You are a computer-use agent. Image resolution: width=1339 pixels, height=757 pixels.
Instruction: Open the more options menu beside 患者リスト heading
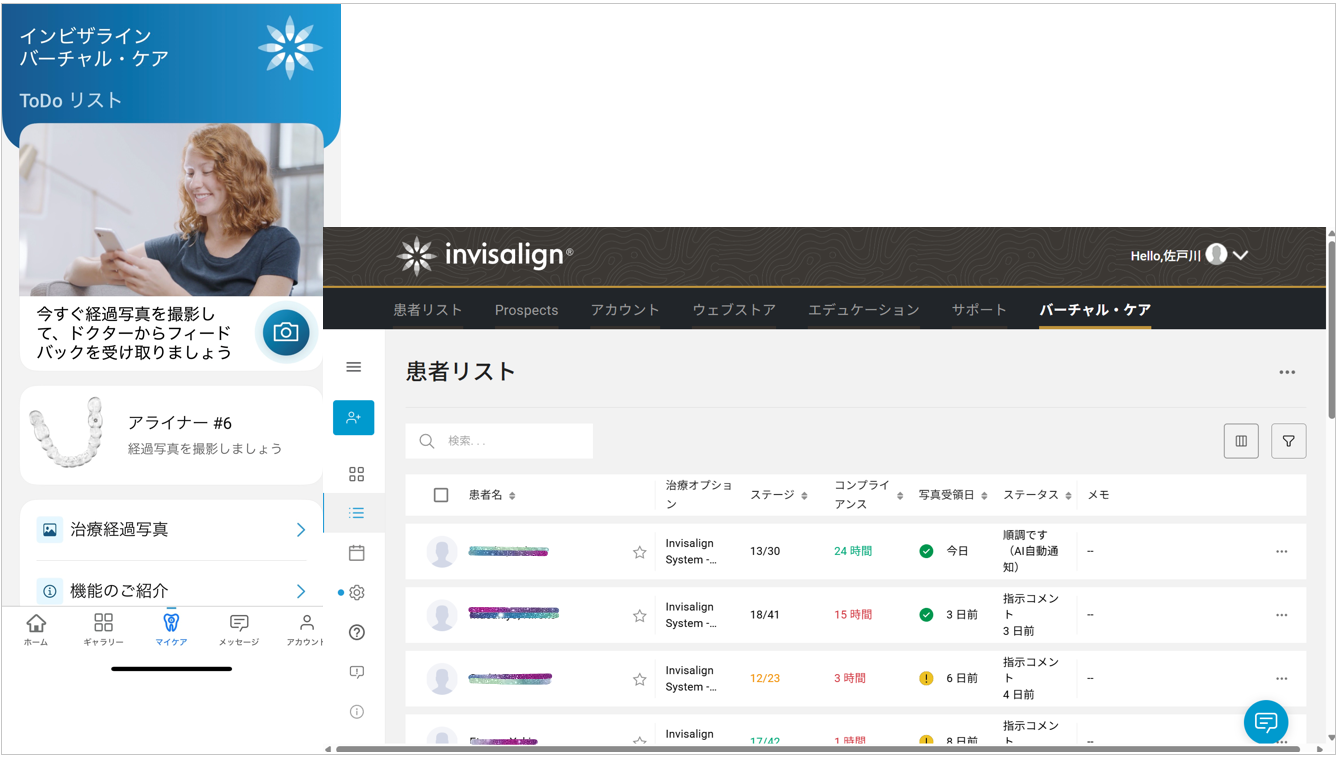coord(1287,373)
